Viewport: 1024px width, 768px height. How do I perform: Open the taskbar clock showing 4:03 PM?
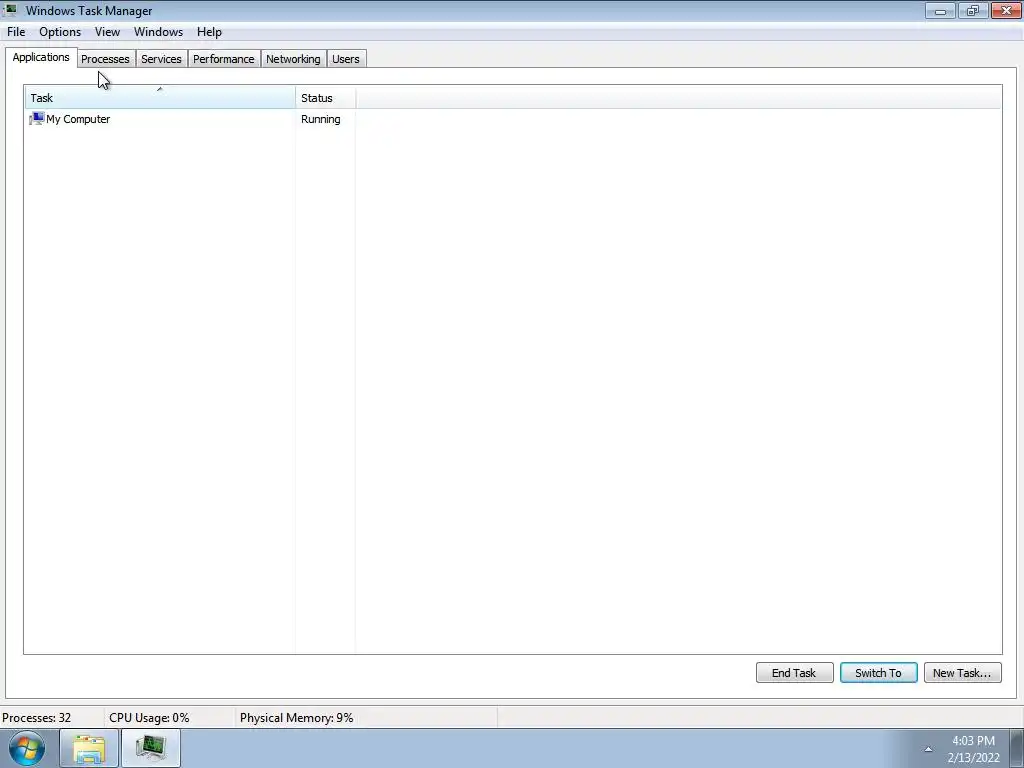pos(973,749)
